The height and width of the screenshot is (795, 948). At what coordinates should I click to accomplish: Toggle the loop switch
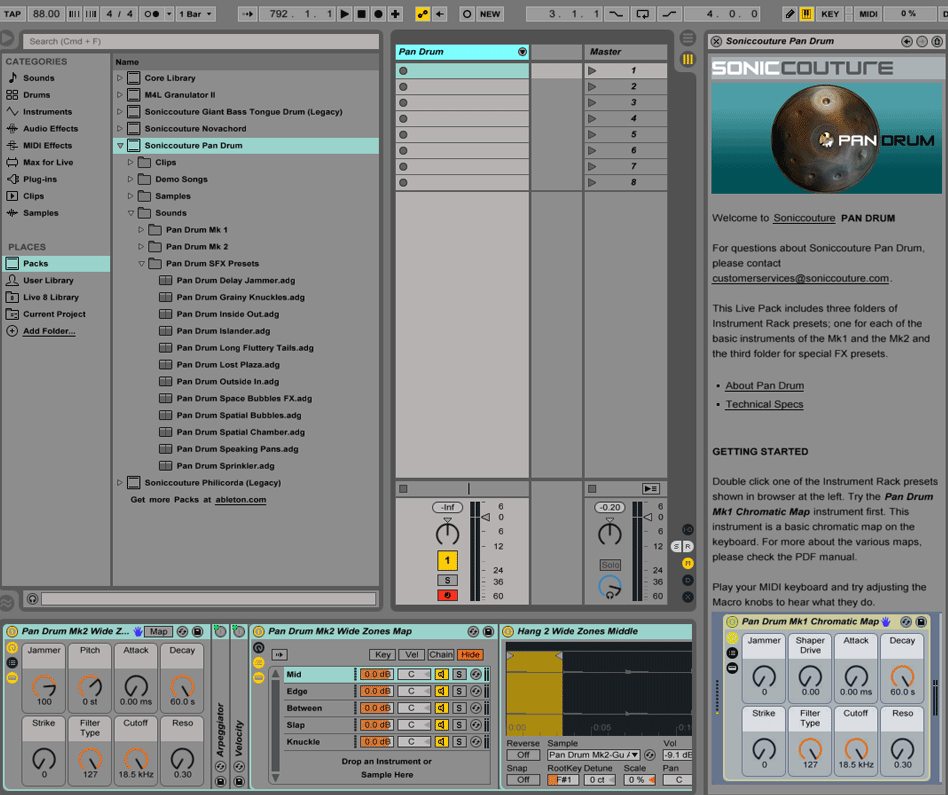pyautogui.click(x=643, y=14)
